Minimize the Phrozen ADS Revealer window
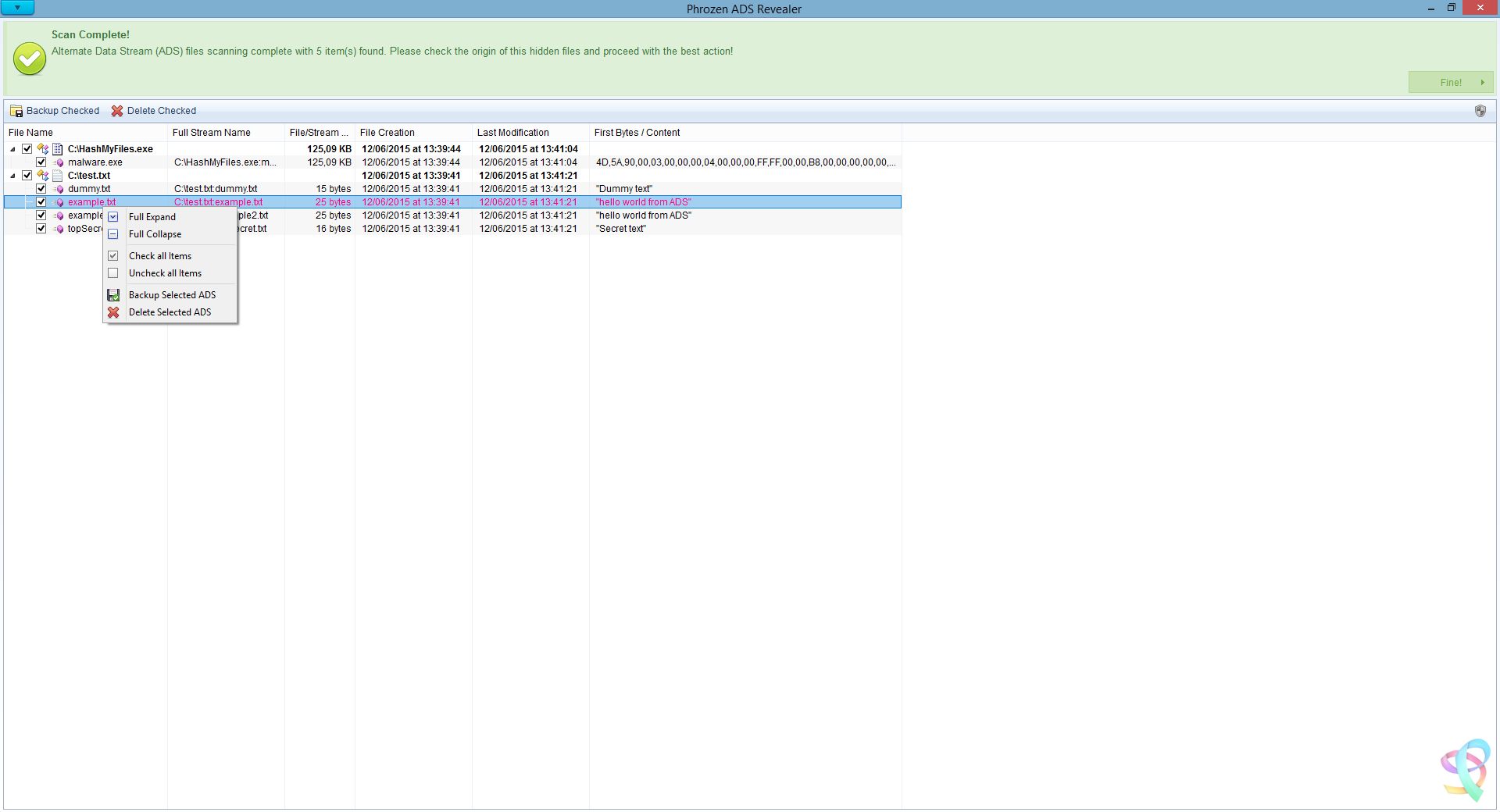This screenshot has width=1500, height=812. [x=1431, y=8]
